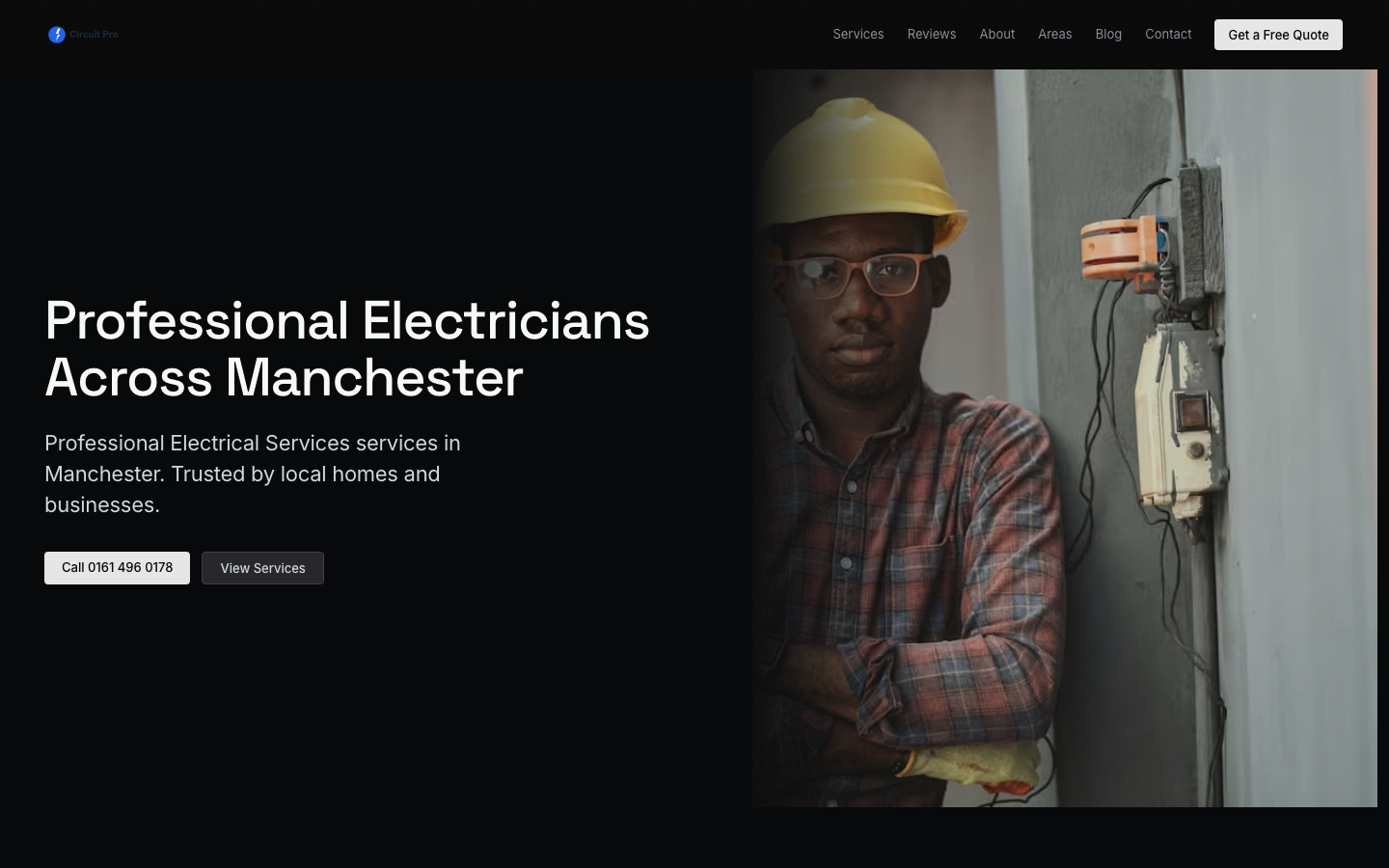Click the hero subtitle paragraph about Manchester
The image size is (1389, 868).
click(253, 474)
